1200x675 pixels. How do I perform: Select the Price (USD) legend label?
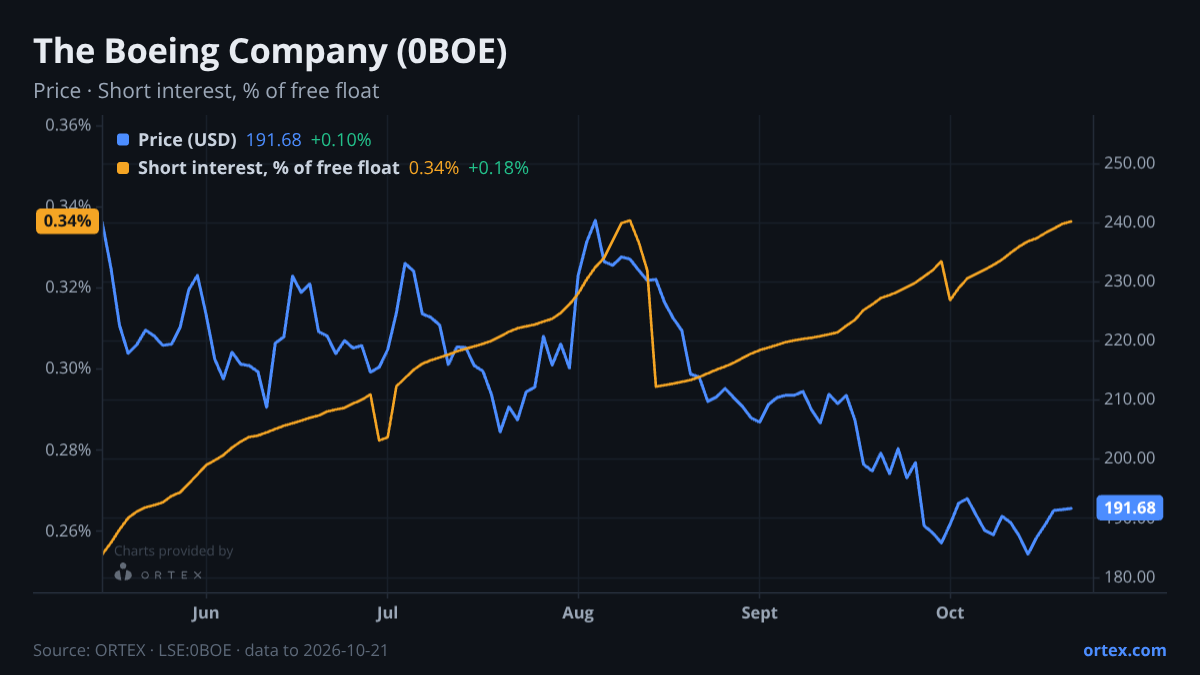click(x=187, y=140)
